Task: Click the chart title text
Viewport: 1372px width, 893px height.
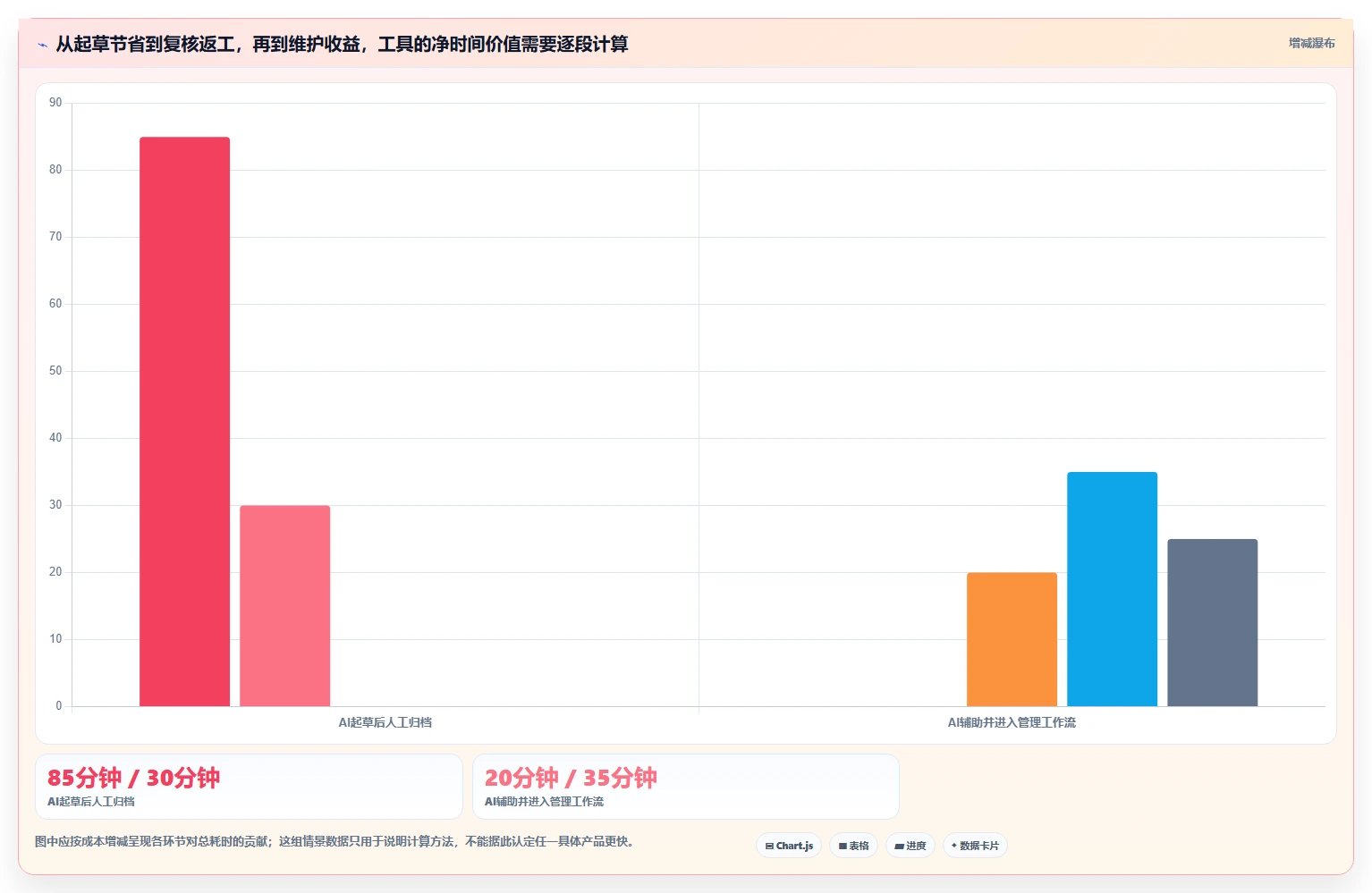Action: coord(342,44)
